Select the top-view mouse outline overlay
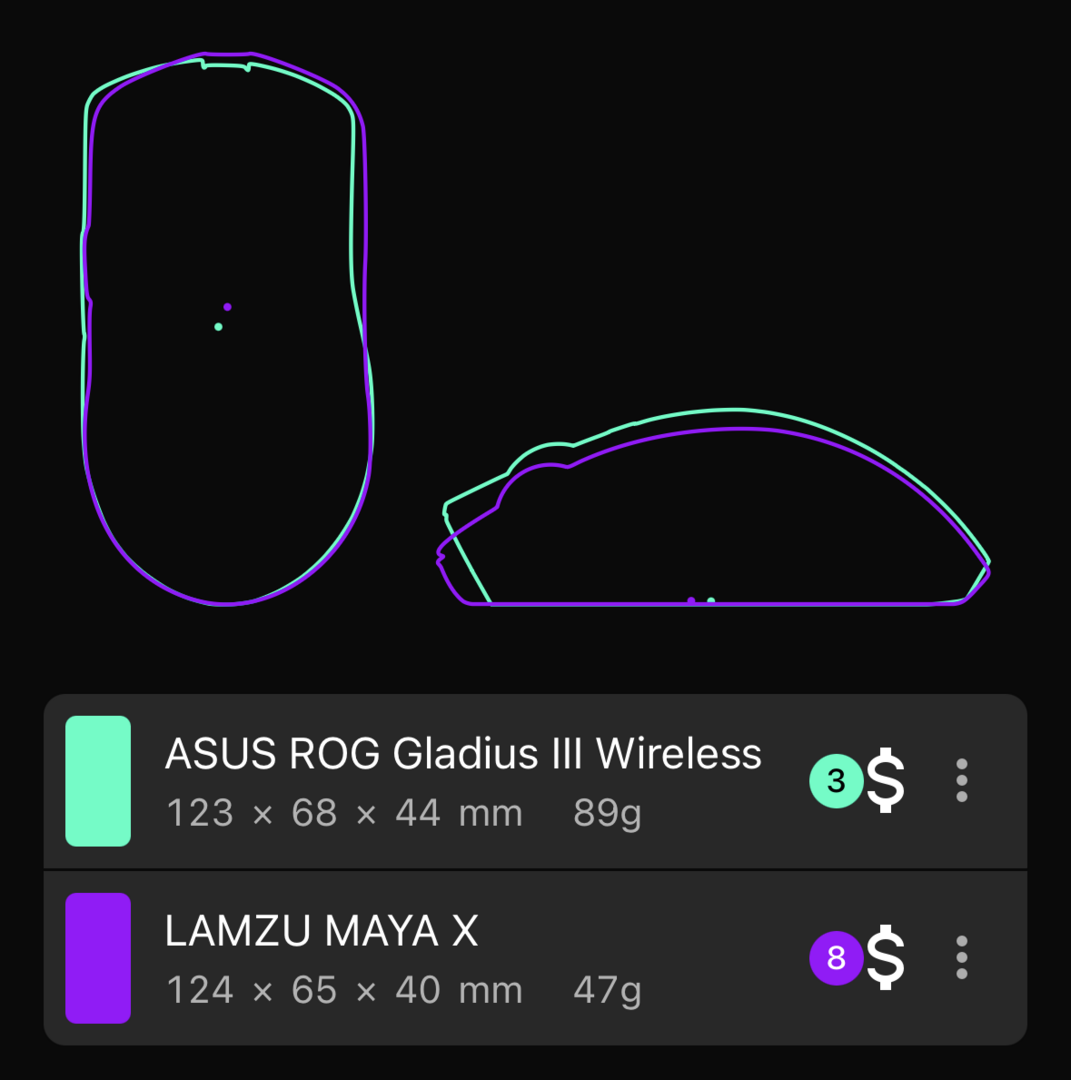 [x=227, y=329]
